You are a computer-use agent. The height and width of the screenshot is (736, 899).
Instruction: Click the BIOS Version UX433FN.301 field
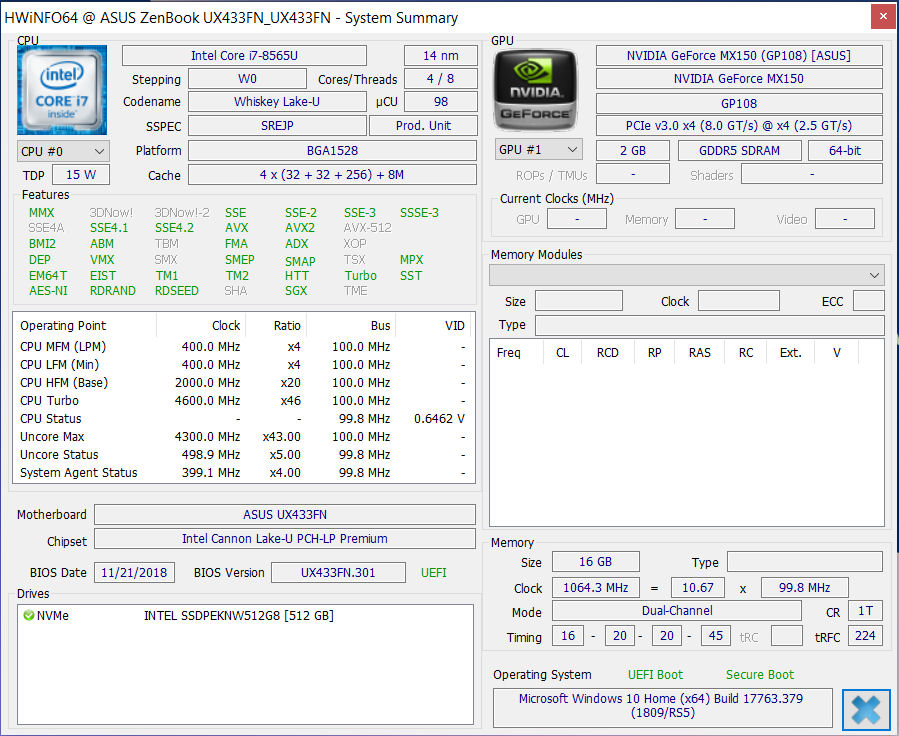[338, 573]
